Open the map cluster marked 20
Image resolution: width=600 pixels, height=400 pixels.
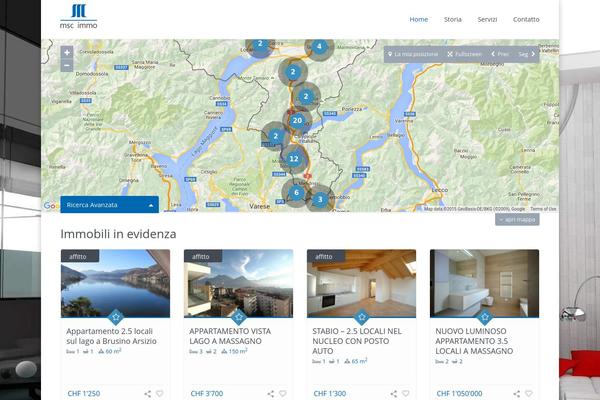pos(297,121)
